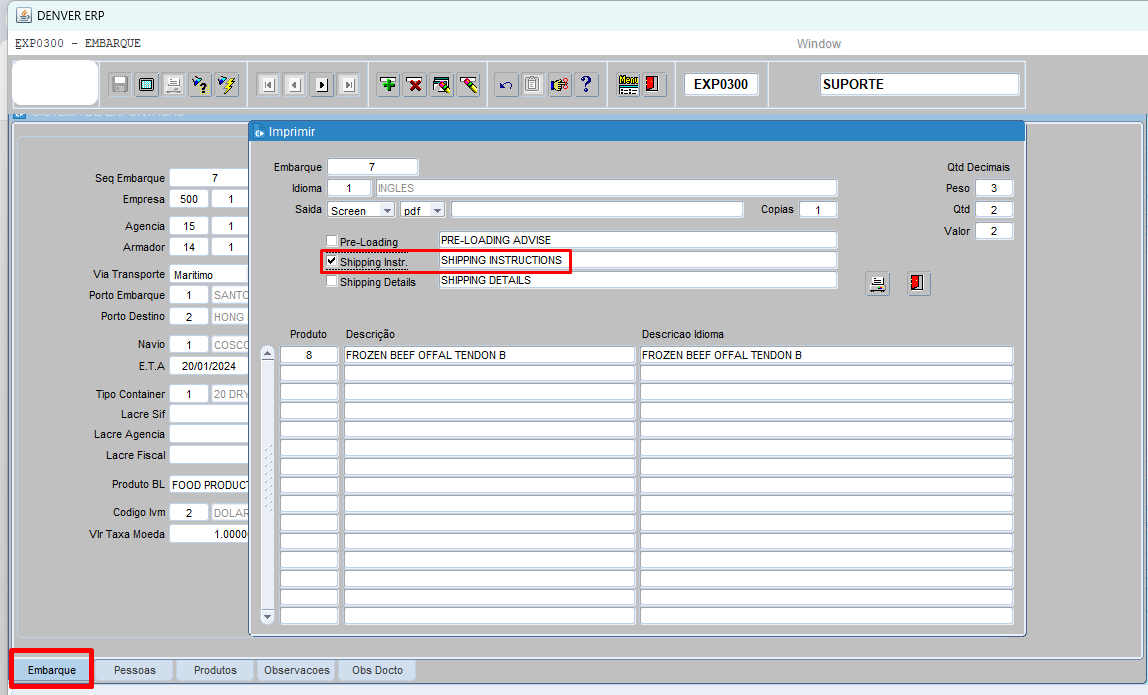Click the pointing hand list icon
This screenshot has height=695, width=1148.
pos(559,85)
